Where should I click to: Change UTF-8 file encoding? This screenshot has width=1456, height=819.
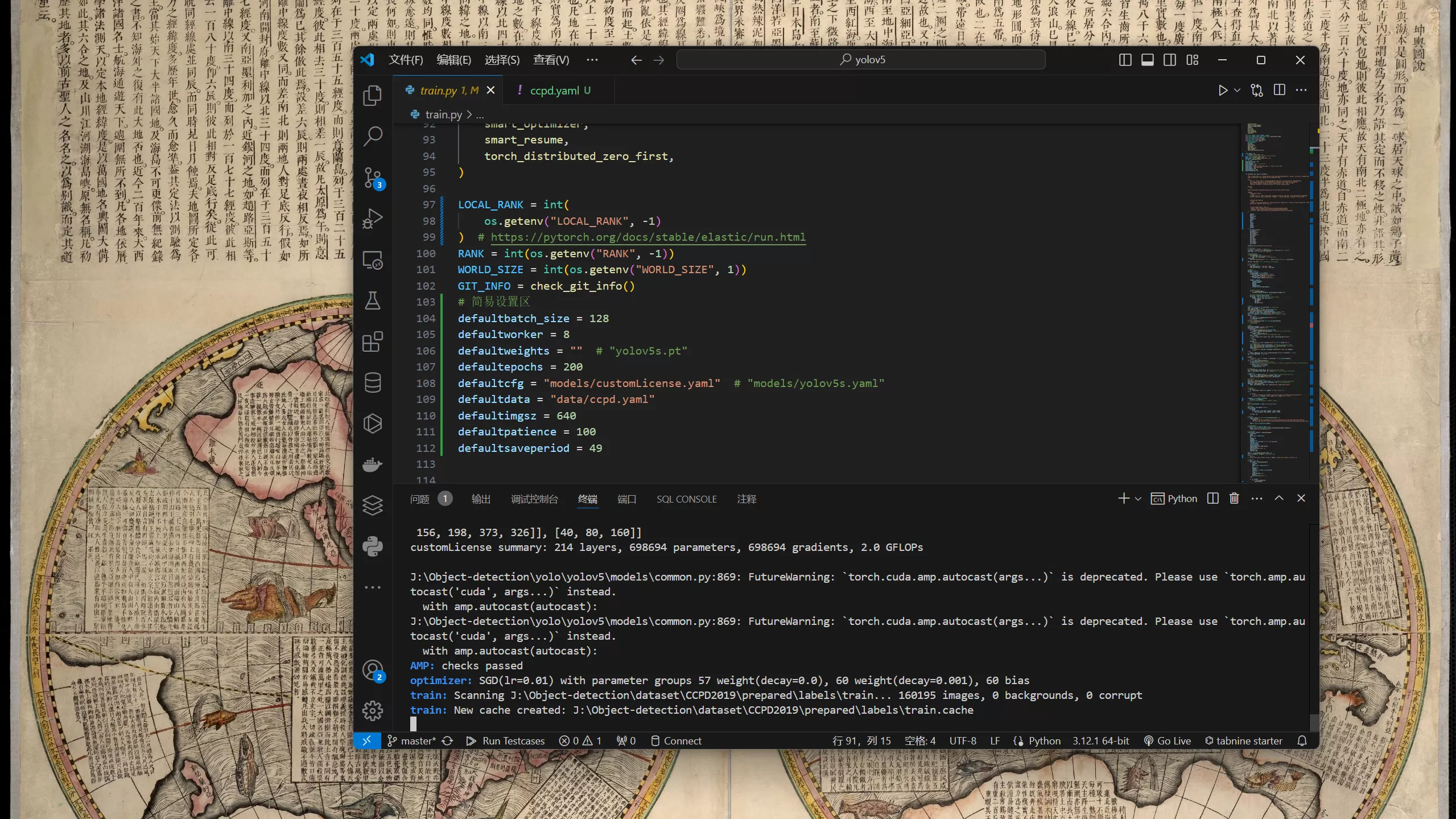point(963,740)
